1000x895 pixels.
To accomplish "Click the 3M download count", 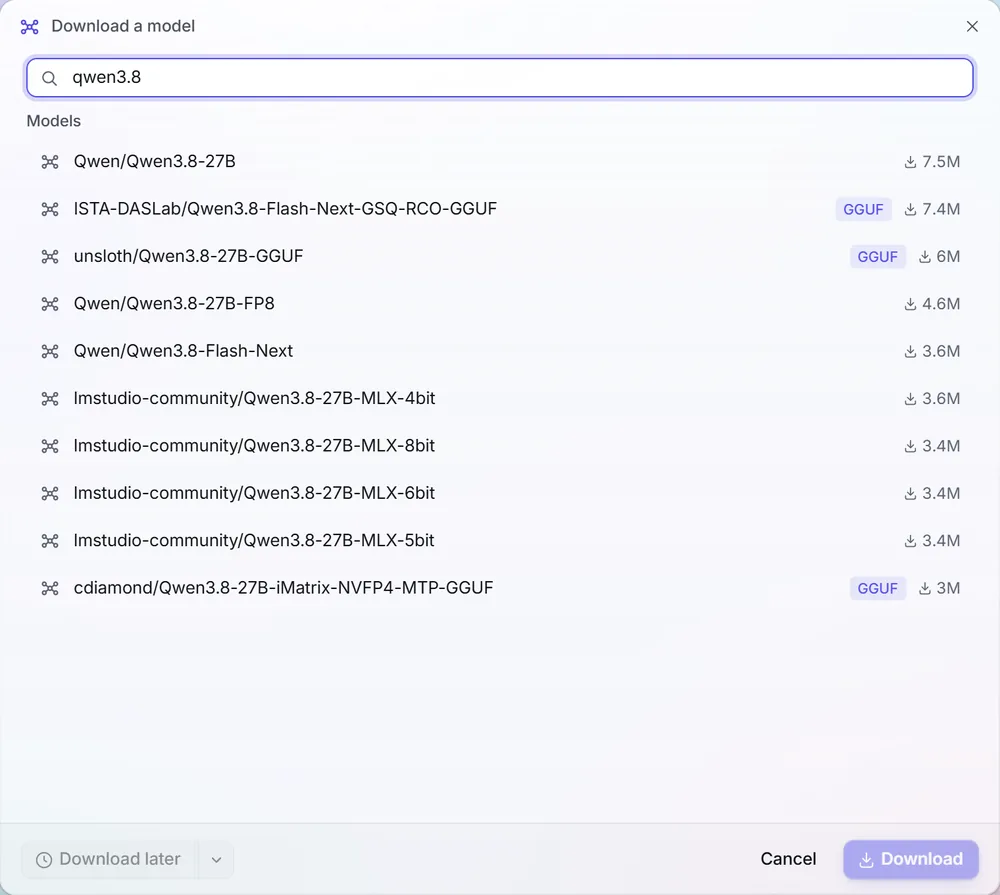I will tap(939, 588).
